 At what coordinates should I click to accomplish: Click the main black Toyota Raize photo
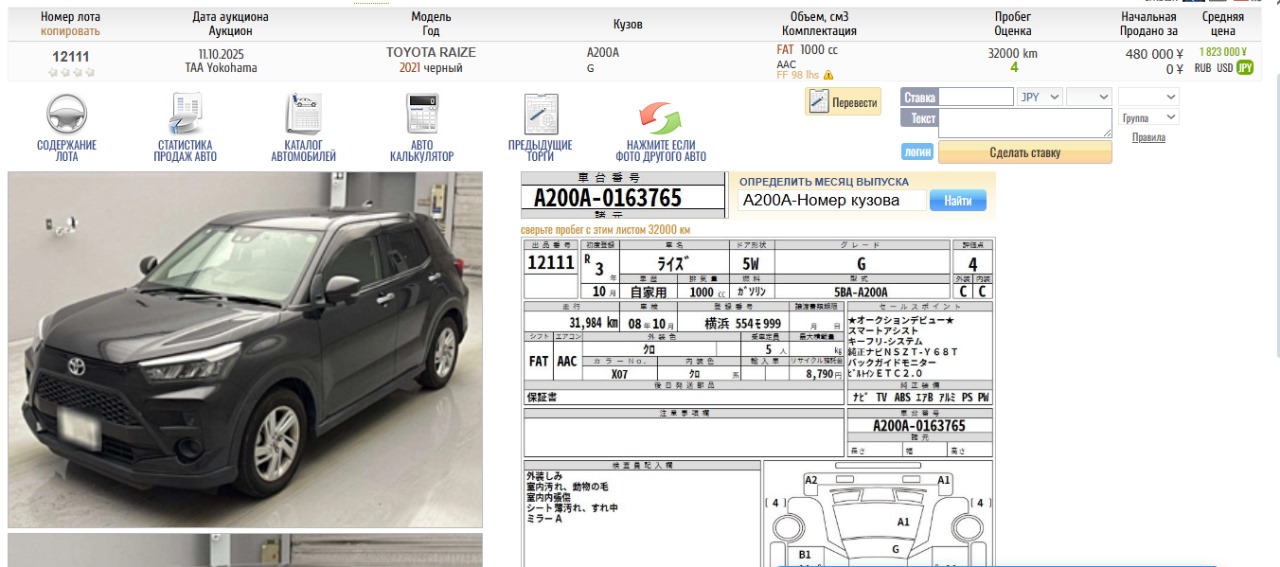pos(245,349)
